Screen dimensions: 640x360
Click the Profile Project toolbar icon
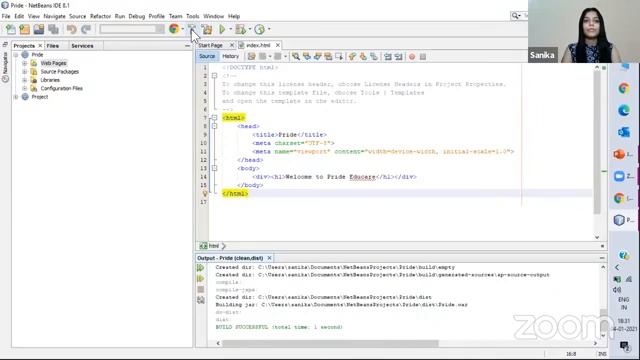259,29
